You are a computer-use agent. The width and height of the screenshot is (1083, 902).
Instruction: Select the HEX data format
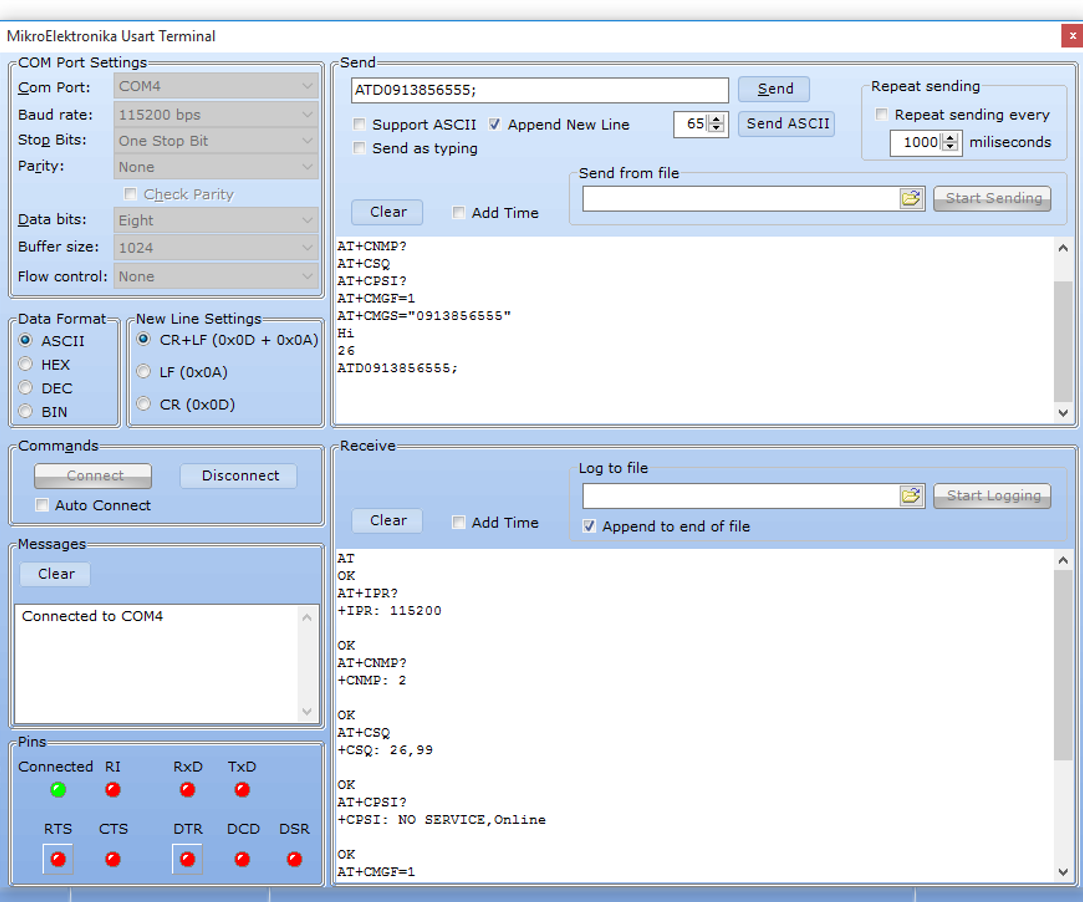tap(26, 365)
